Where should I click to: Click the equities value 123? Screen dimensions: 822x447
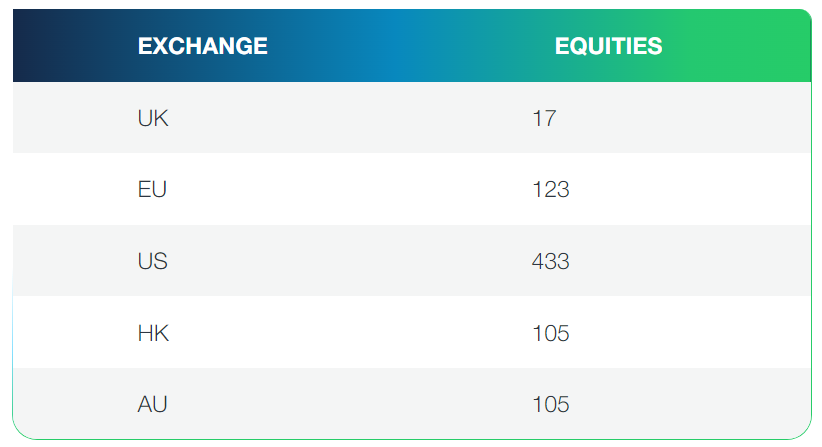coord(551,189)
